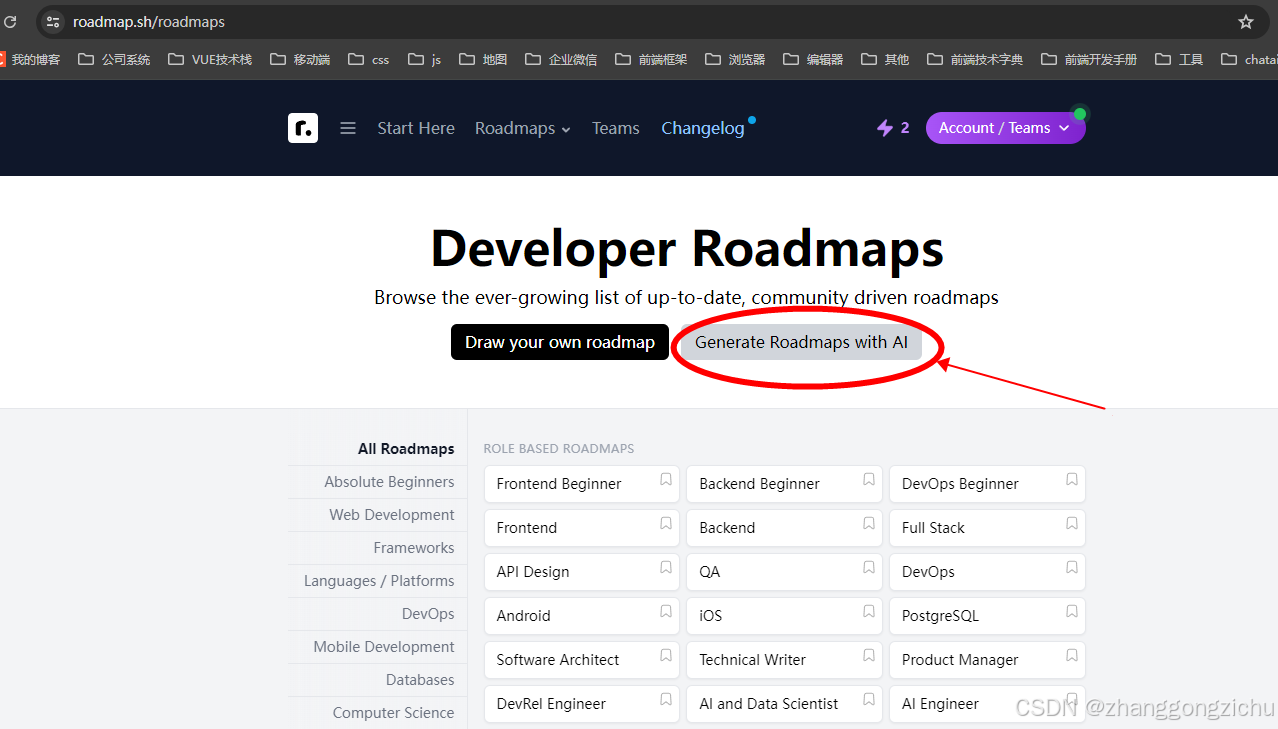This screenshot has height=729, width=1278.
Task: Open the 我的博客 bookmark
Action: click(29, 59)
